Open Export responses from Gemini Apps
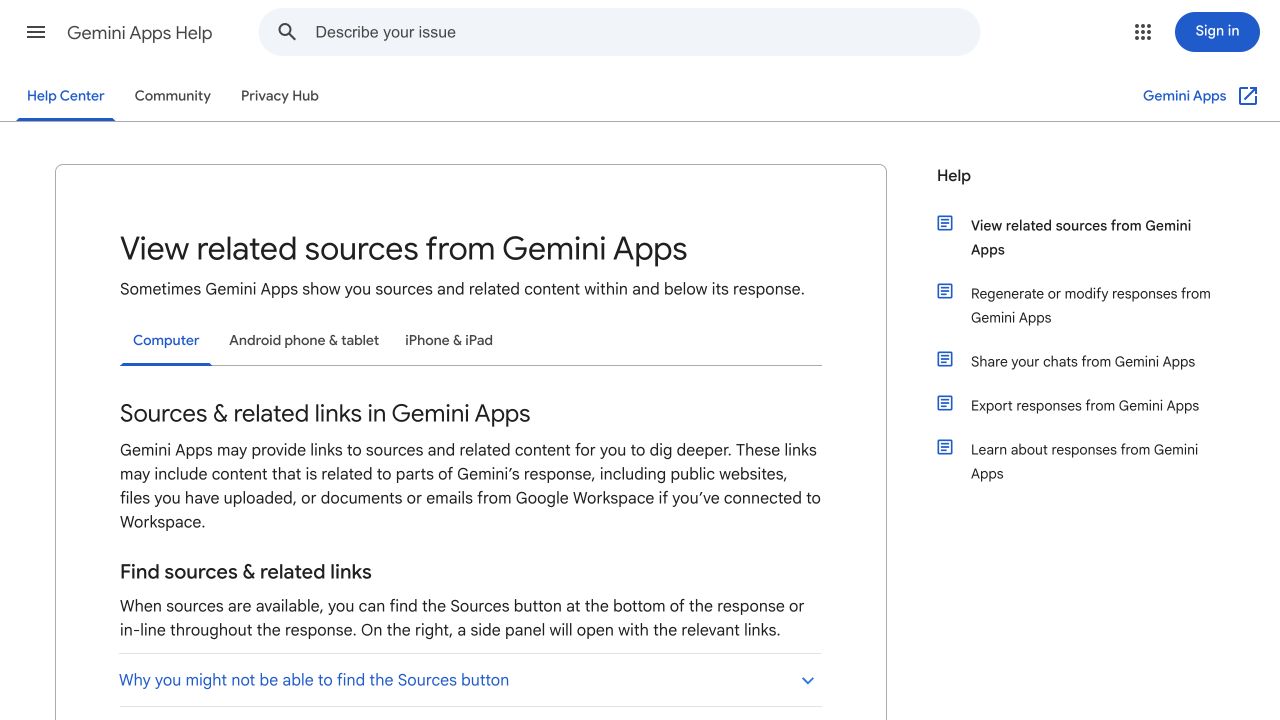This screenshot has width=1280, height=720. click(x=1085, y=405)
